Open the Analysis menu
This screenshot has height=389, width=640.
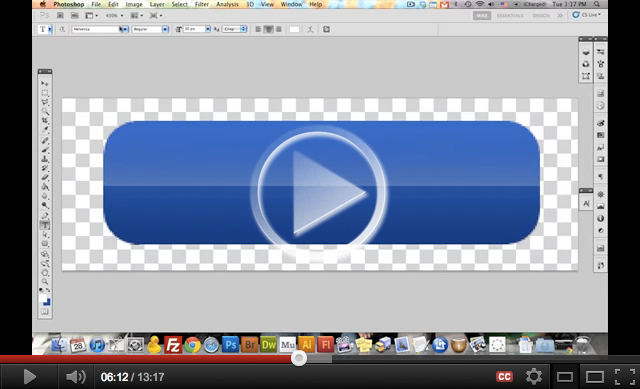click(227, 4)
